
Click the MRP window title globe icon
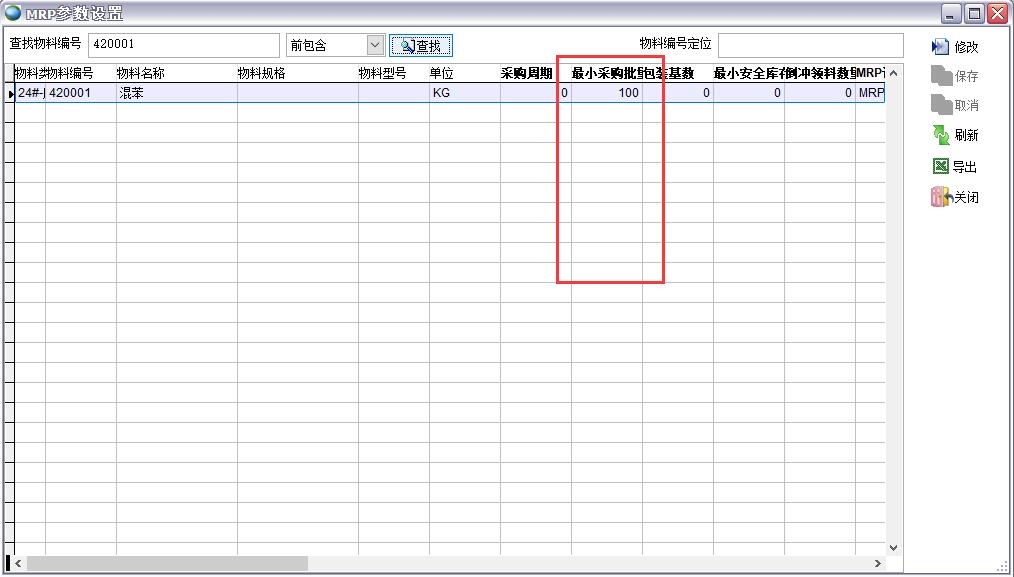[12, 13]
